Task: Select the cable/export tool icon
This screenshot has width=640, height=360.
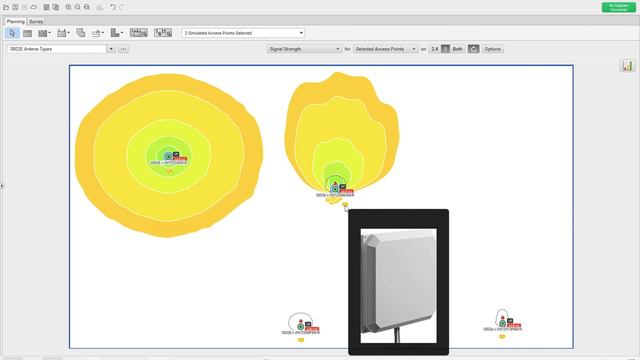Action: point(96,33)
